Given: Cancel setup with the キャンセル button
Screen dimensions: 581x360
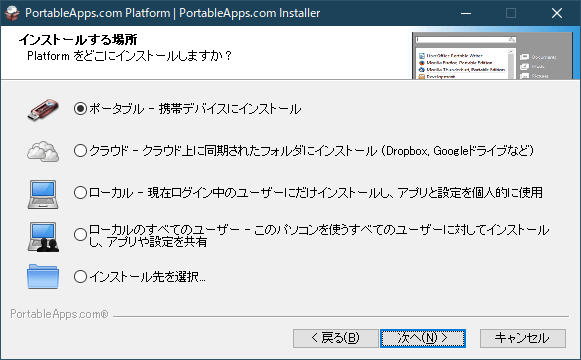Looking at the screenshot, I should (522, 338).
